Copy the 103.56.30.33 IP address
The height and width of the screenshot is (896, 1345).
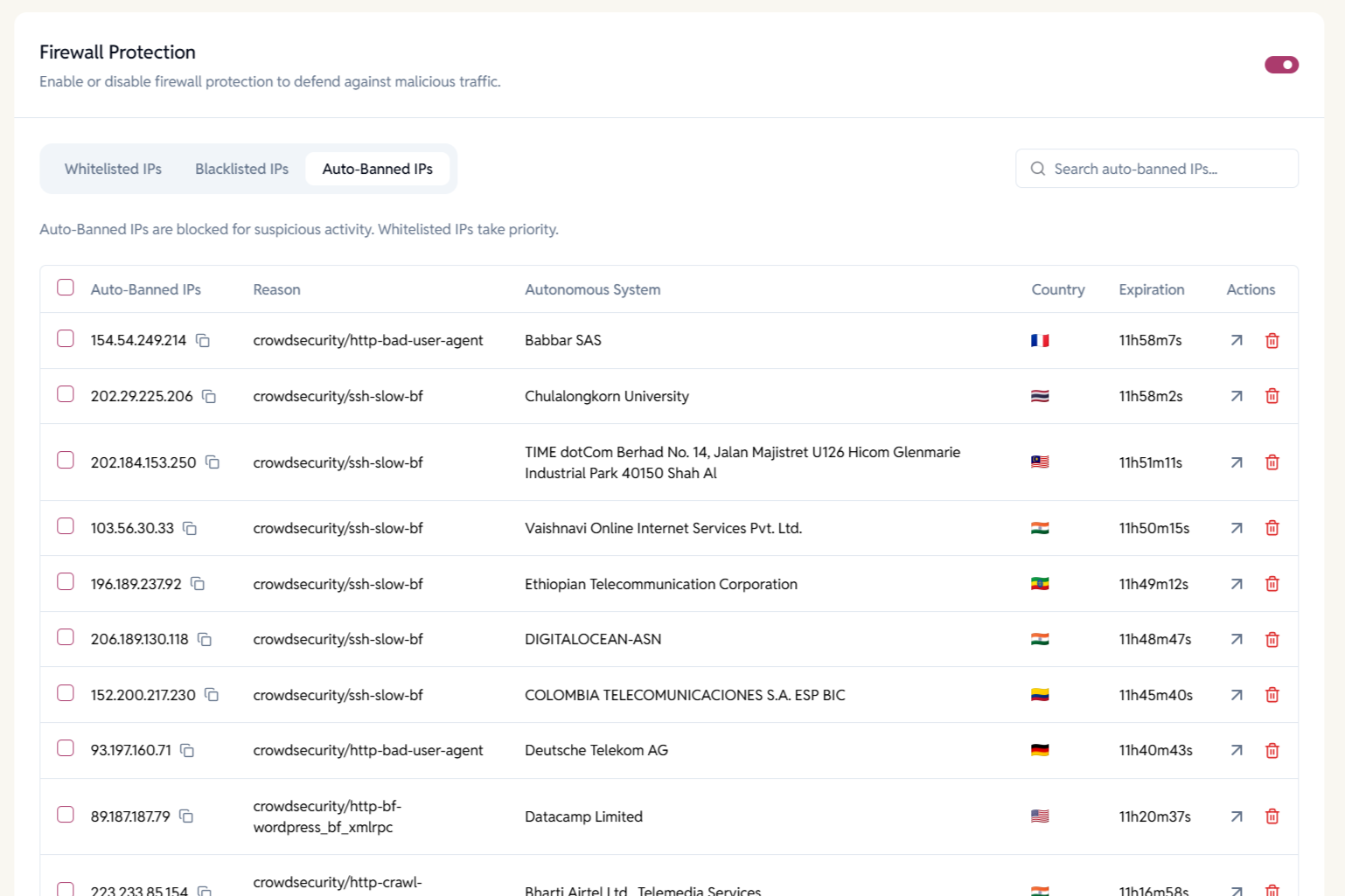pyautogui.click(x=190, y=529)
